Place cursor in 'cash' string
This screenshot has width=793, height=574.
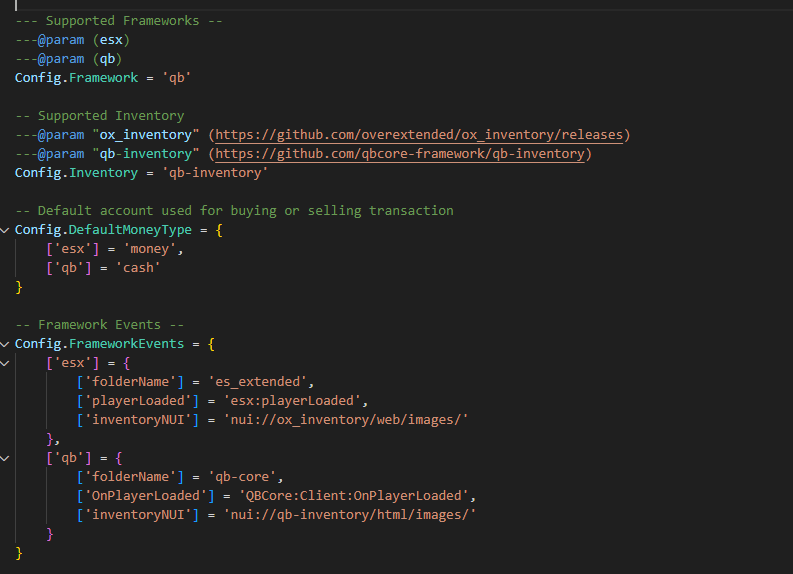tap(141, 268)
